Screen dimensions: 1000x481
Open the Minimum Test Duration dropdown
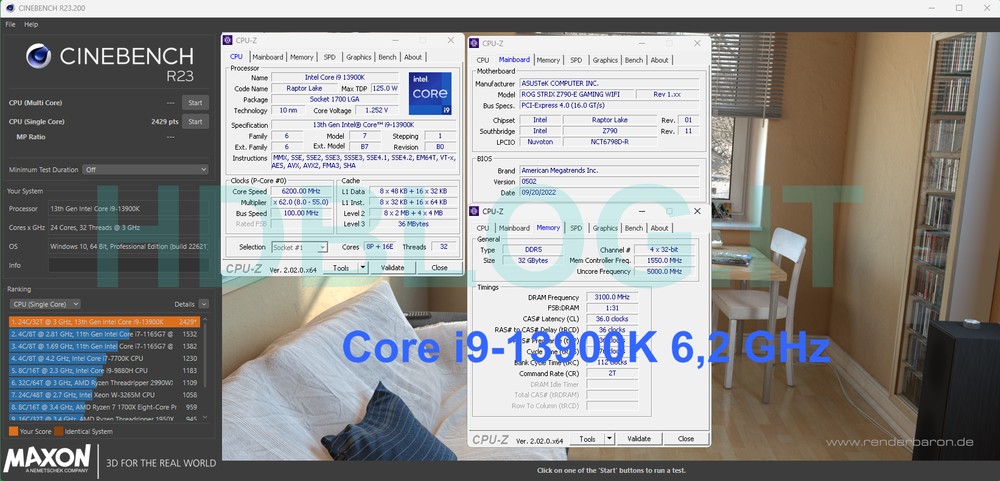pos(145,170)
